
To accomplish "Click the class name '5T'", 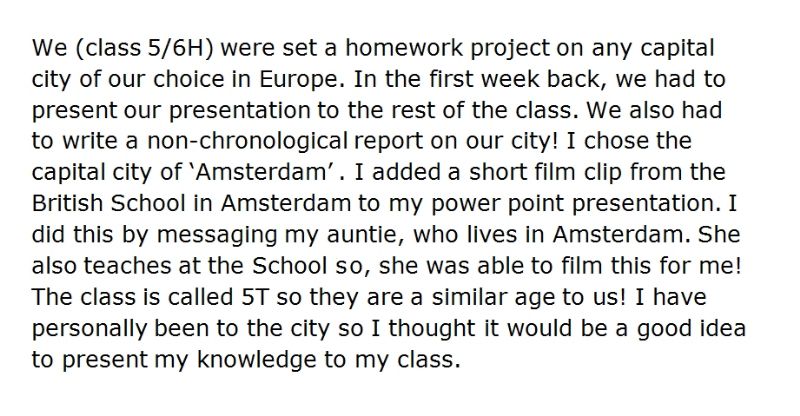I will point(254,297).
